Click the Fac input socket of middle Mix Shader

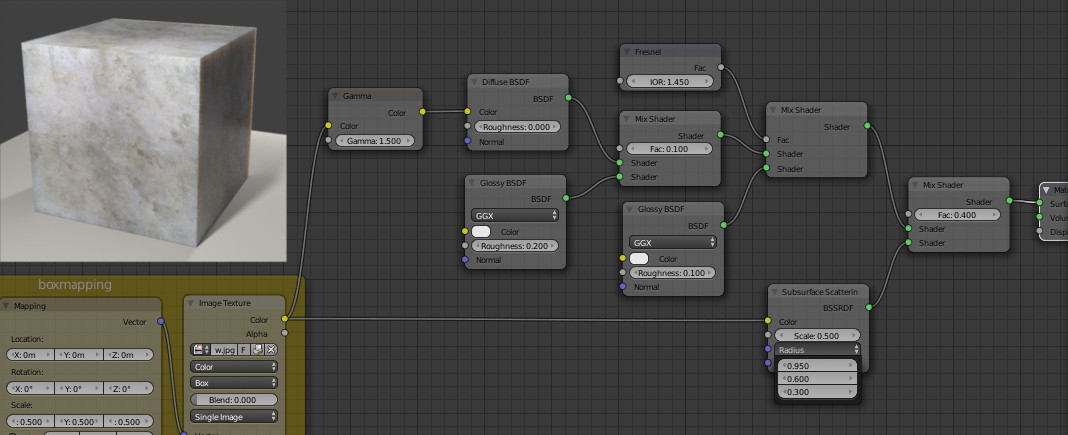[766, 140]
